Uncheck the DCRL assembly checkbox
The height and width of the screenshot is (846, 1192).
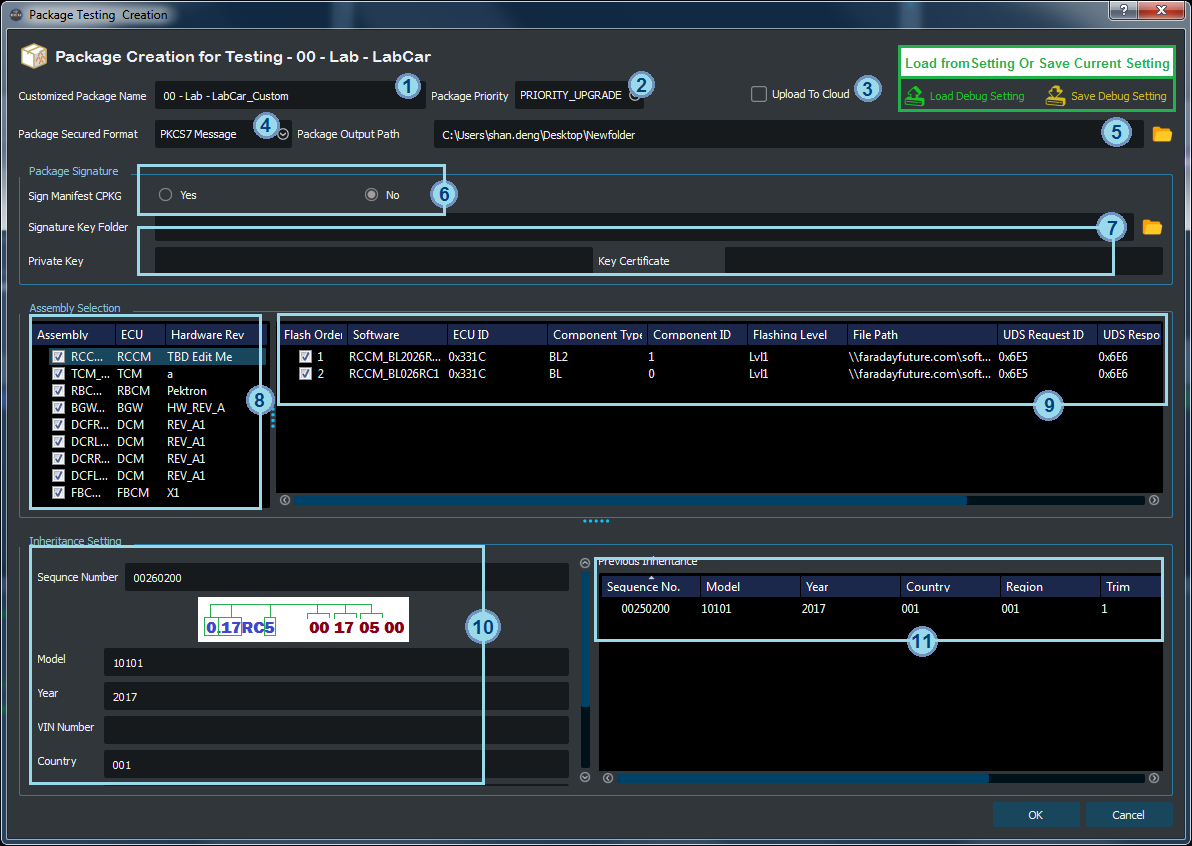coord(58,442)
